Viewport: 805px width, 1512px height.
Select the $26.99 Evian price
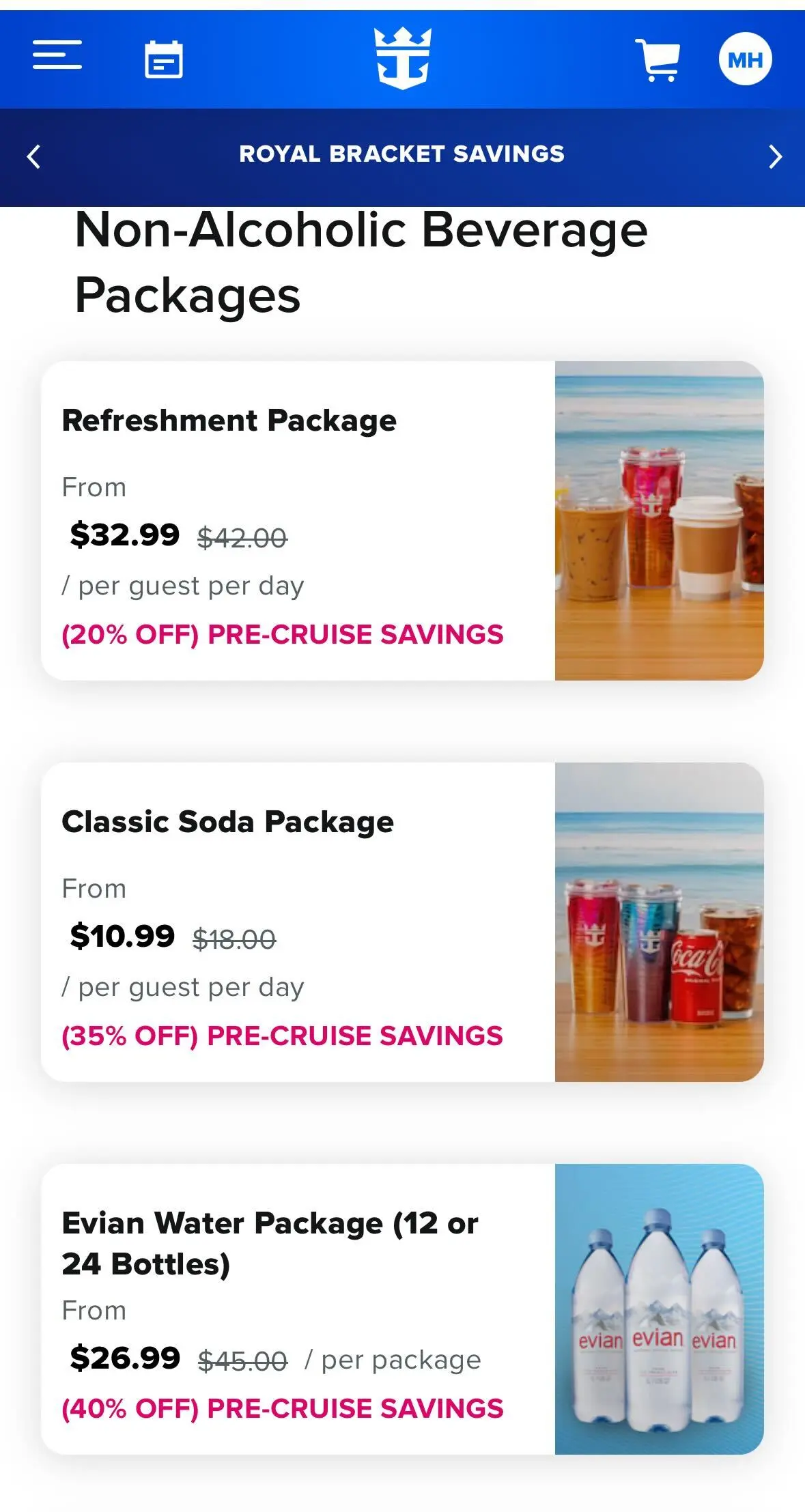125,1358
